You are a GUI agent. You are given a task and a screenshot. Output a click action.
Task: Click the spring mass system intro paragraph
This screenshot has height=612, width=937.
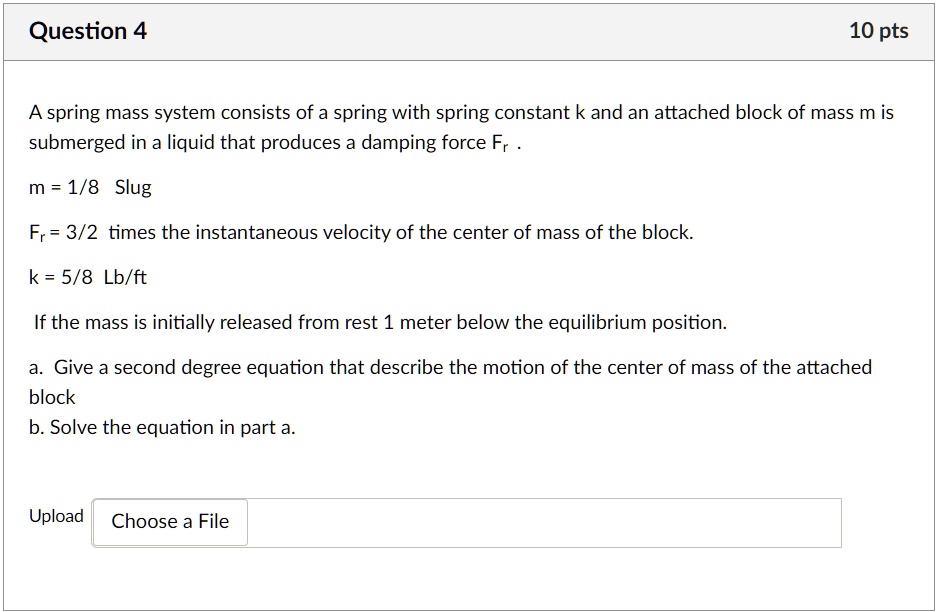click(x=460, y=111)
